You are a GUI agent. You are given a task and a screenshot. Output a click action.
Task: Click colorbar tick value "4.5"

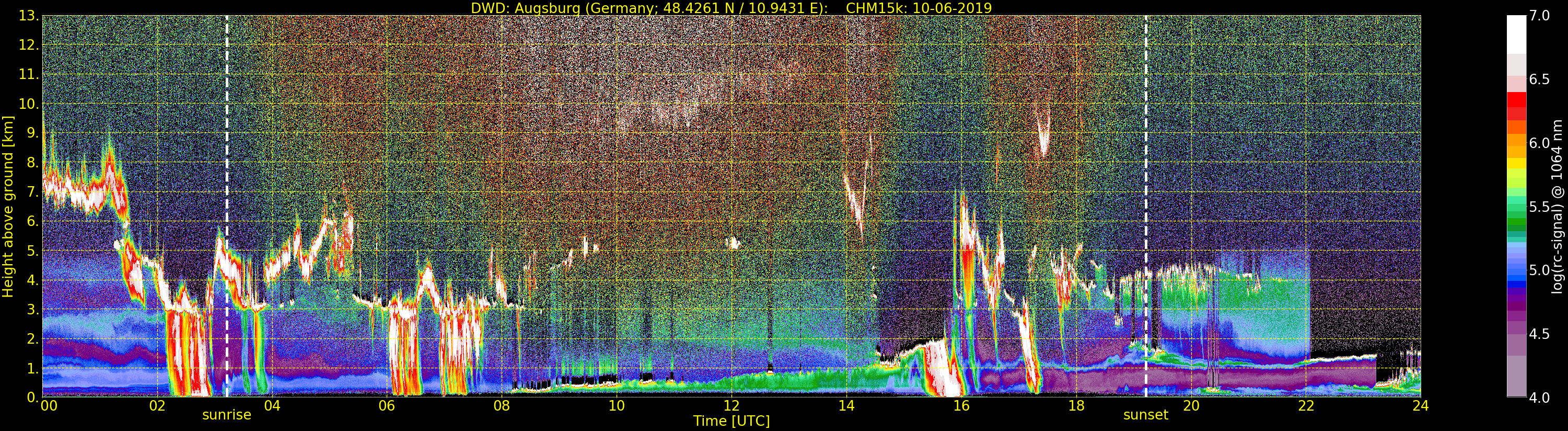tap(1539, 334)
